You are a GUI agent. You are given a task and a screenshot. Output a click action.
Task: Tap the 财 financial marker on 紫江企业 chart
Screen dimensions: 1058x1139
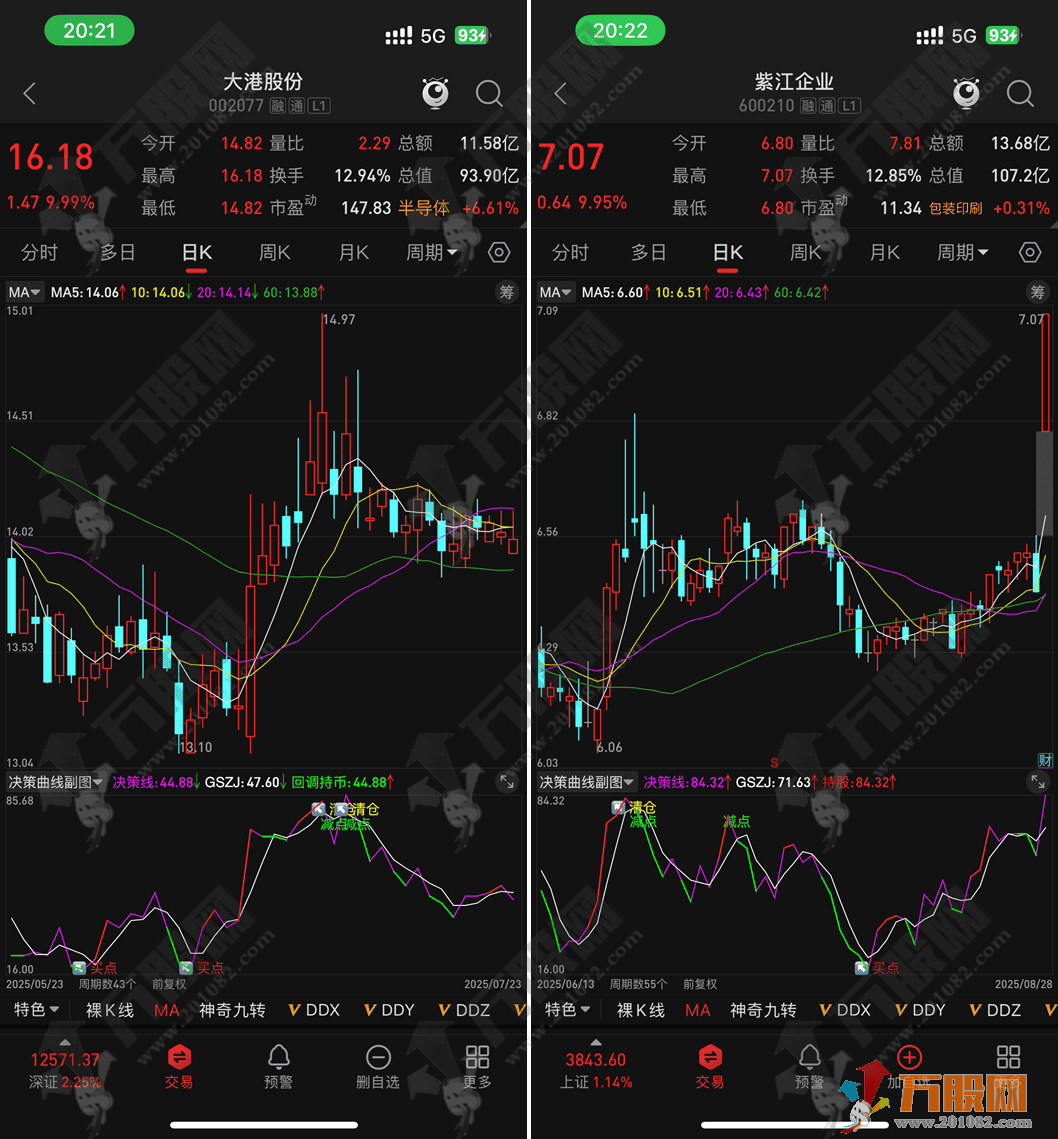click(x=1045, y=760)
